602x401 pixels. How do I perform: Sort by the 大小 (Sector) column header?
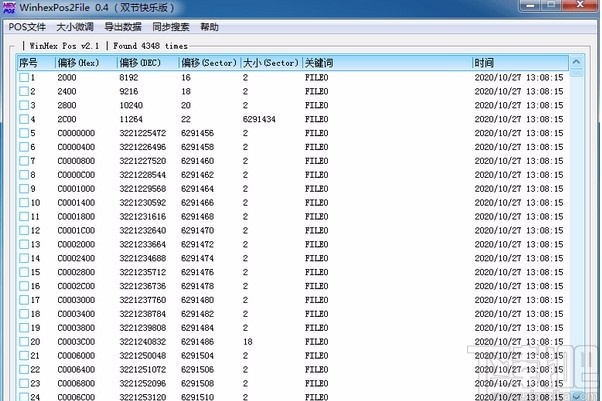point(271,63)
